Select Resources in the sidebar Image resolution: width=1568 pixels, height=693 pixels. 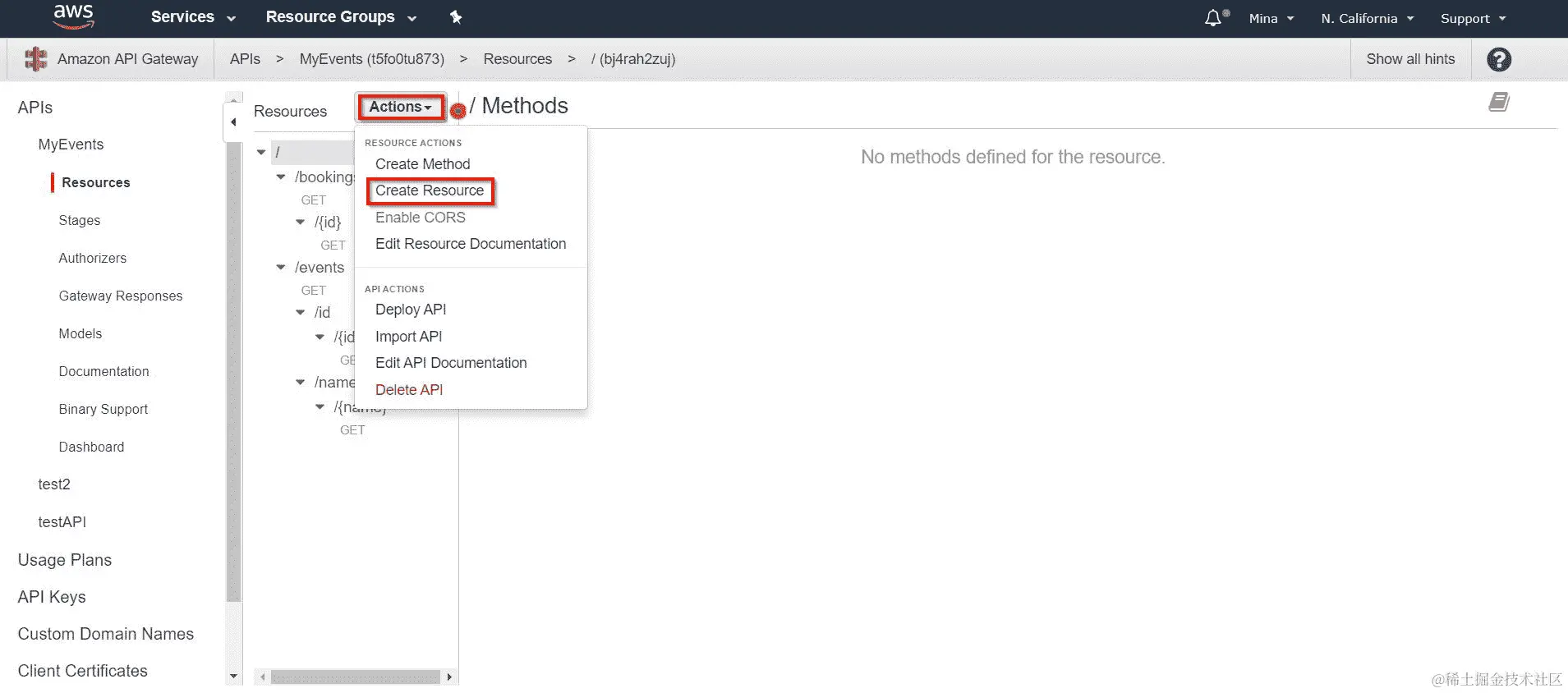tap(95, 182)
